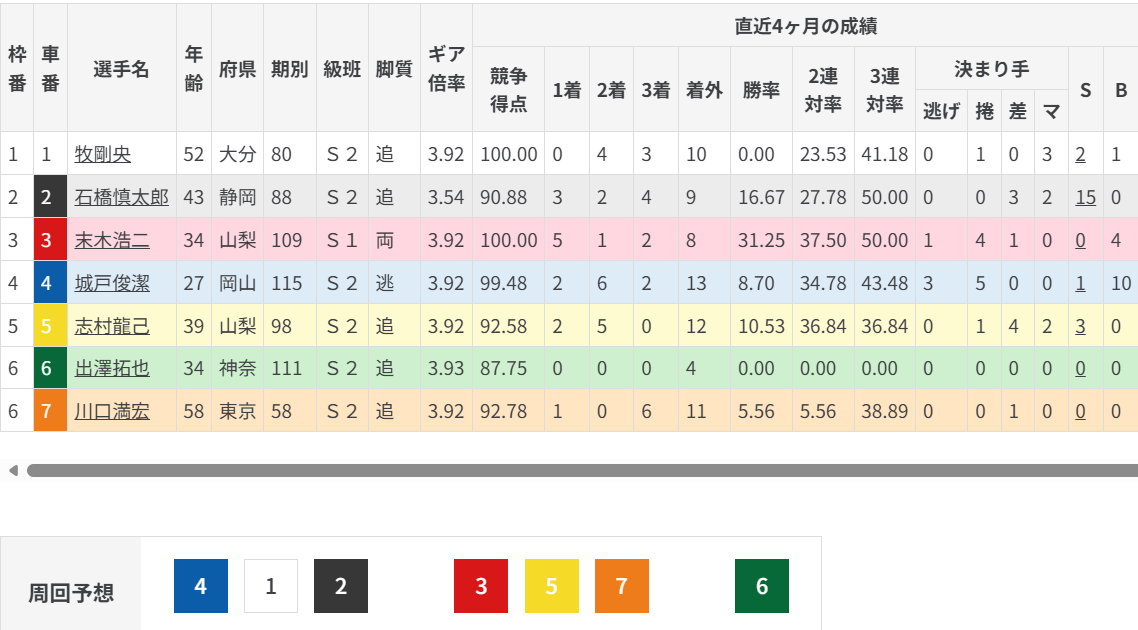Image resolution: width=1138 pixels, height=630 pixels.
Task: Click the orange number 7 prediction box
Action: (621, 586)
